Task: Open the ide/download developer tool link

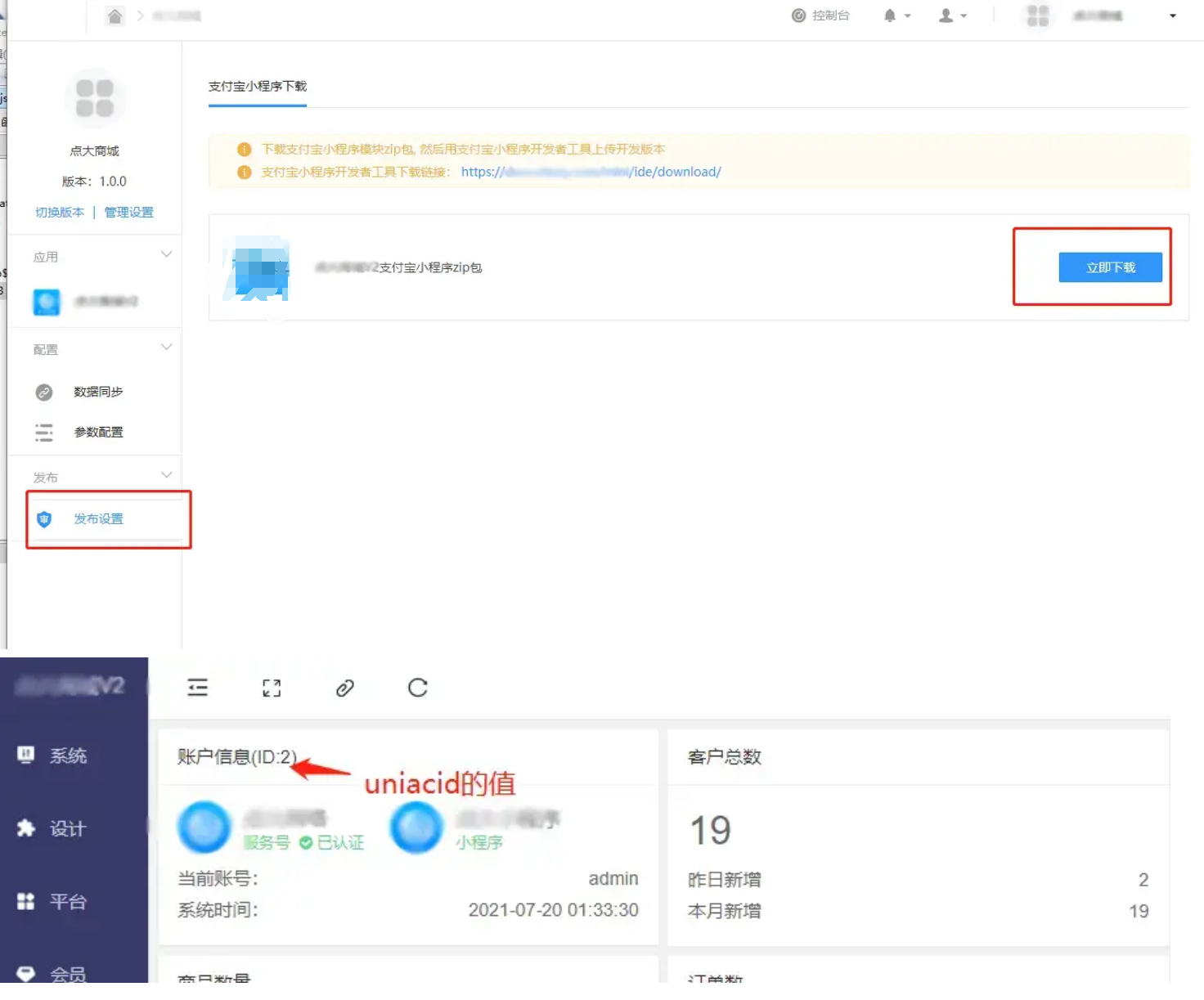Action: (x=591, y=172)
